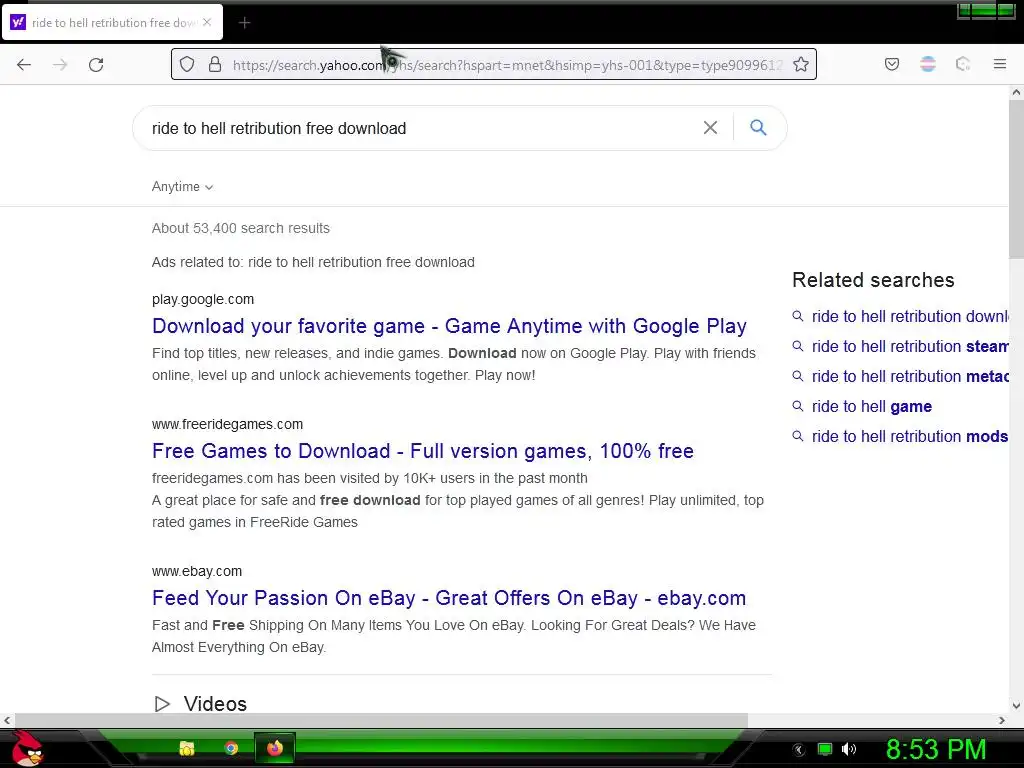Click the www.ebay.com ad URL
Viewport: 1024px width, 768px height.
click(197, 571)
